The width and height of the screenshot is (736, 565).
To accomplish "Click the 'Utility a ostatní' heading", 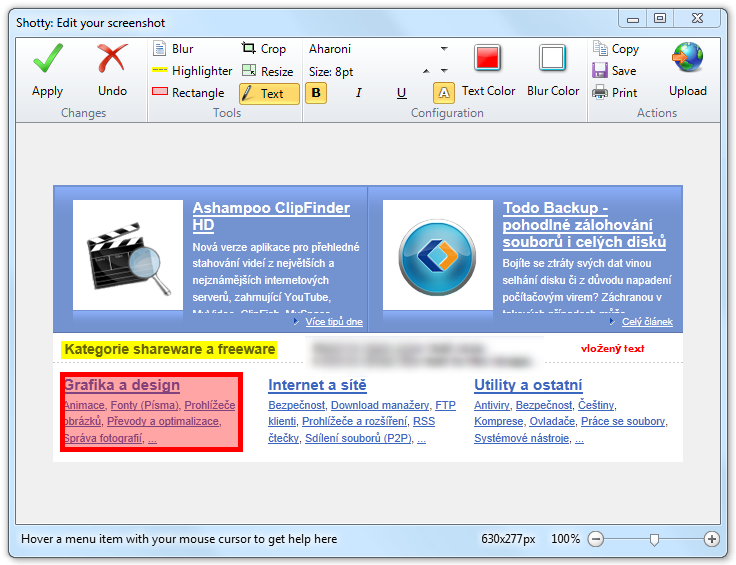I will 528,385.
